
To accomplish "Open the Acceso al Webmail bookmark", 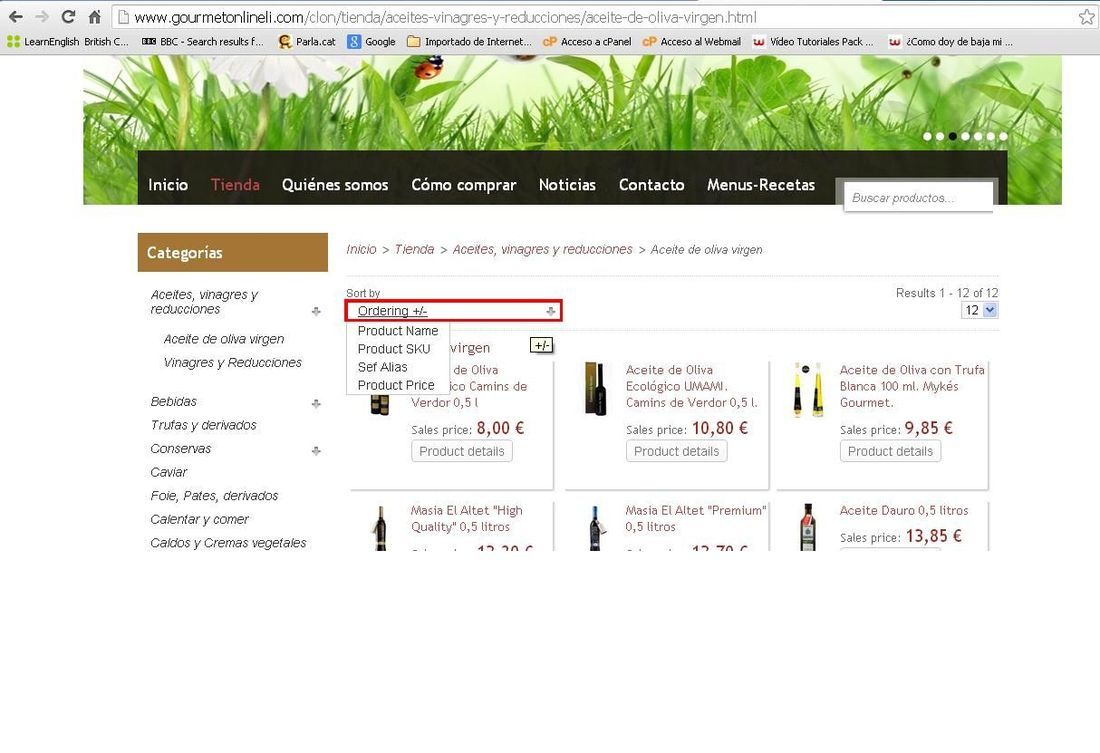I will click(x=692, y=42).
